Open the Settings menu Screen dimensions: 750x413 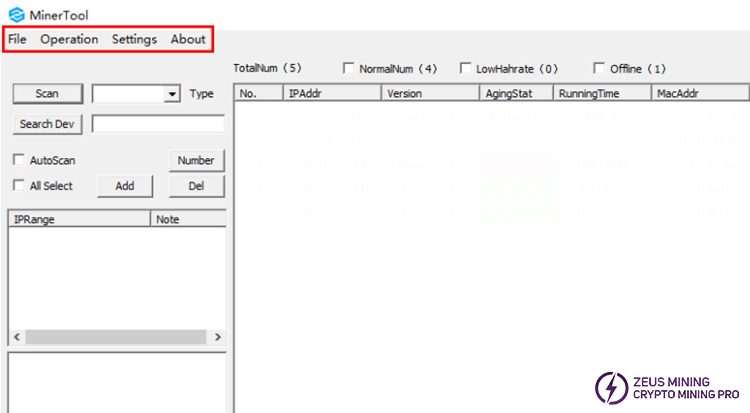point(134,39)
